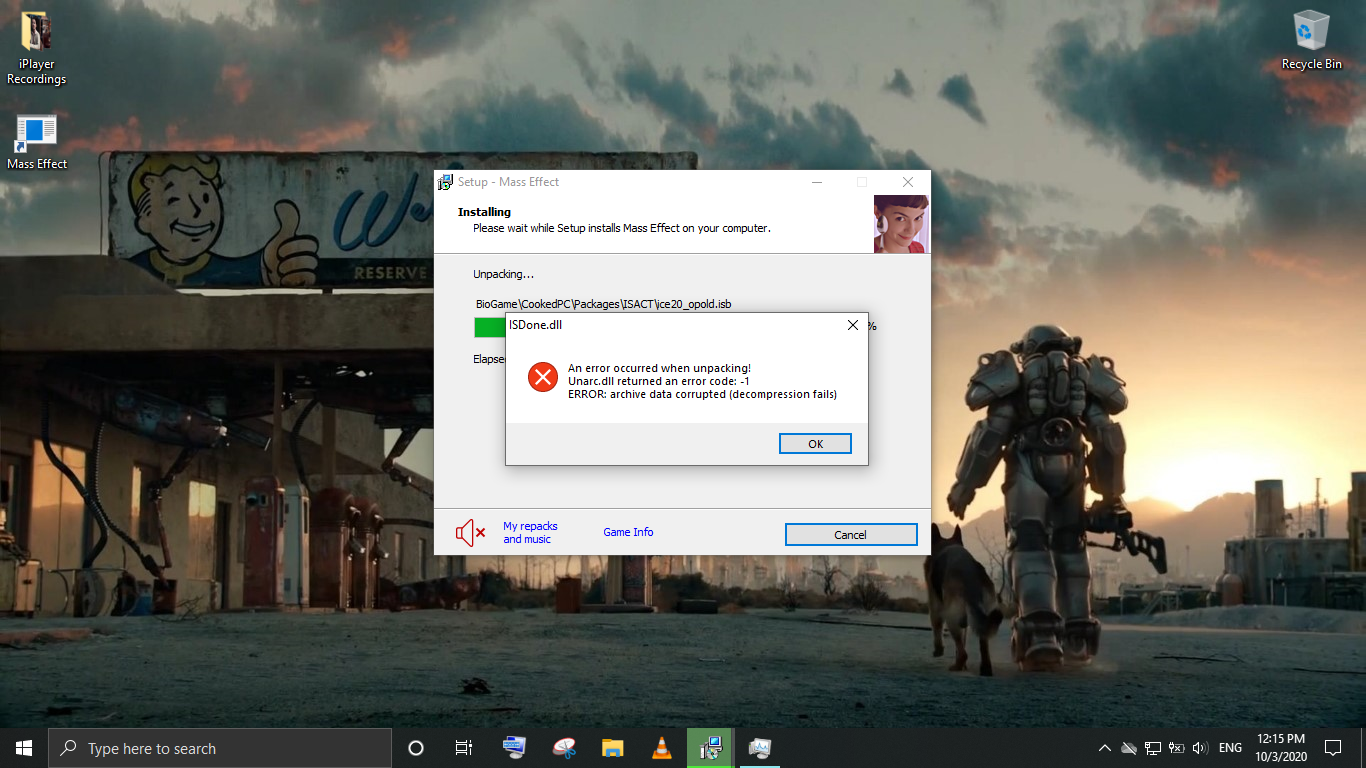Viewport: 1366px width, 768px height.
Task: Close the ISDone.dll error dialog
Action: pyautogui.click(x=853, y=325)
